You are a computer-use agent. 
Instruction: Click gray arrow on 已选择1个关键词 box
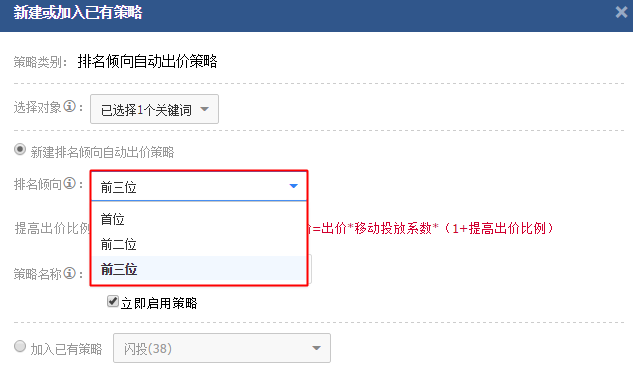click(205, 109)
